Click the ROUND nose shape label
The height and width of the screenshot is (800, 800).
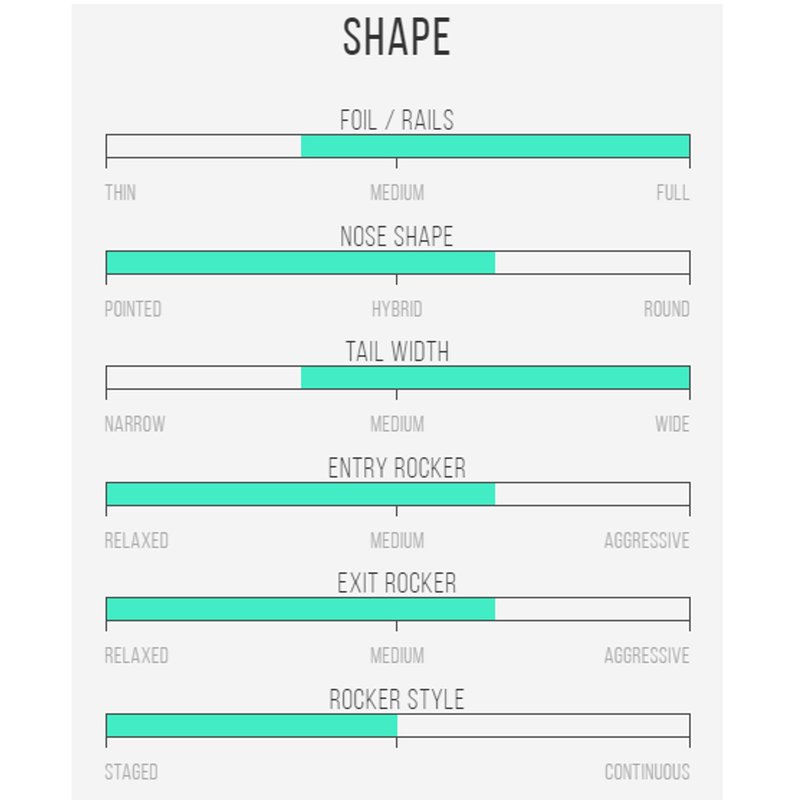pos(666,308)
